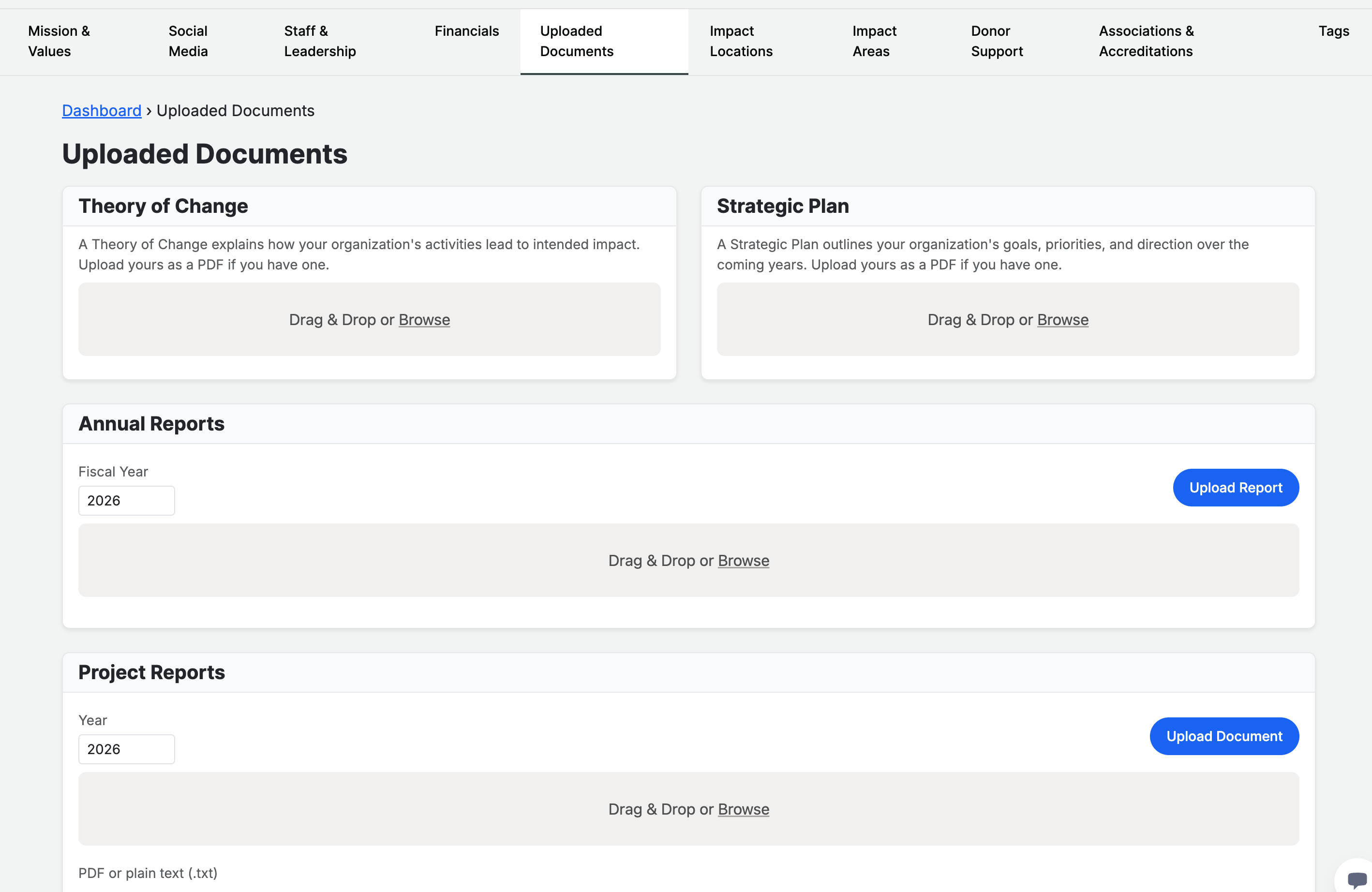This screenshot has height=892, width=1372.
Task: Select the Financials tab
Action: tap(466, 31)
